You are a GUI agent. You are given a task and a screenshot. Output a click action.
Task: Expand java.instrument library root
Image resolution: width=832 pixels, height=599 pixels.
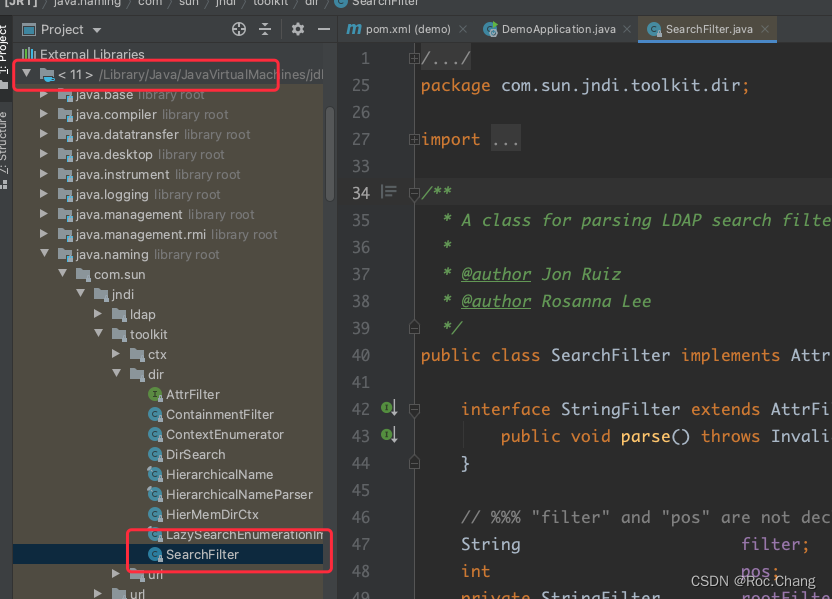point(44,174)
